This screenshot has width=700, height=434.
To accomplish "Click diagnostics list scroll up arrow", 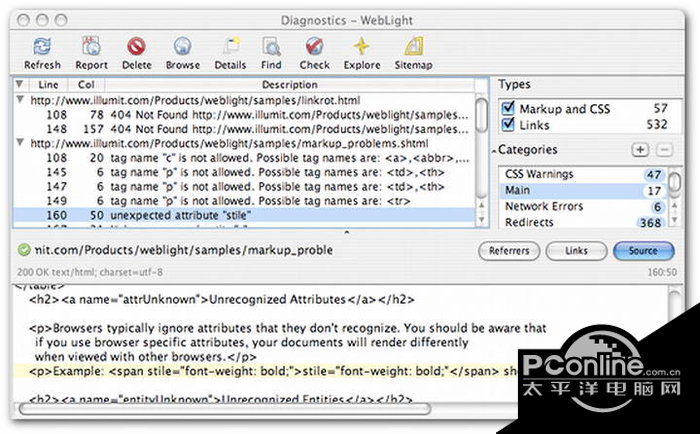I will pyautogui.click(x=482, y=205).
